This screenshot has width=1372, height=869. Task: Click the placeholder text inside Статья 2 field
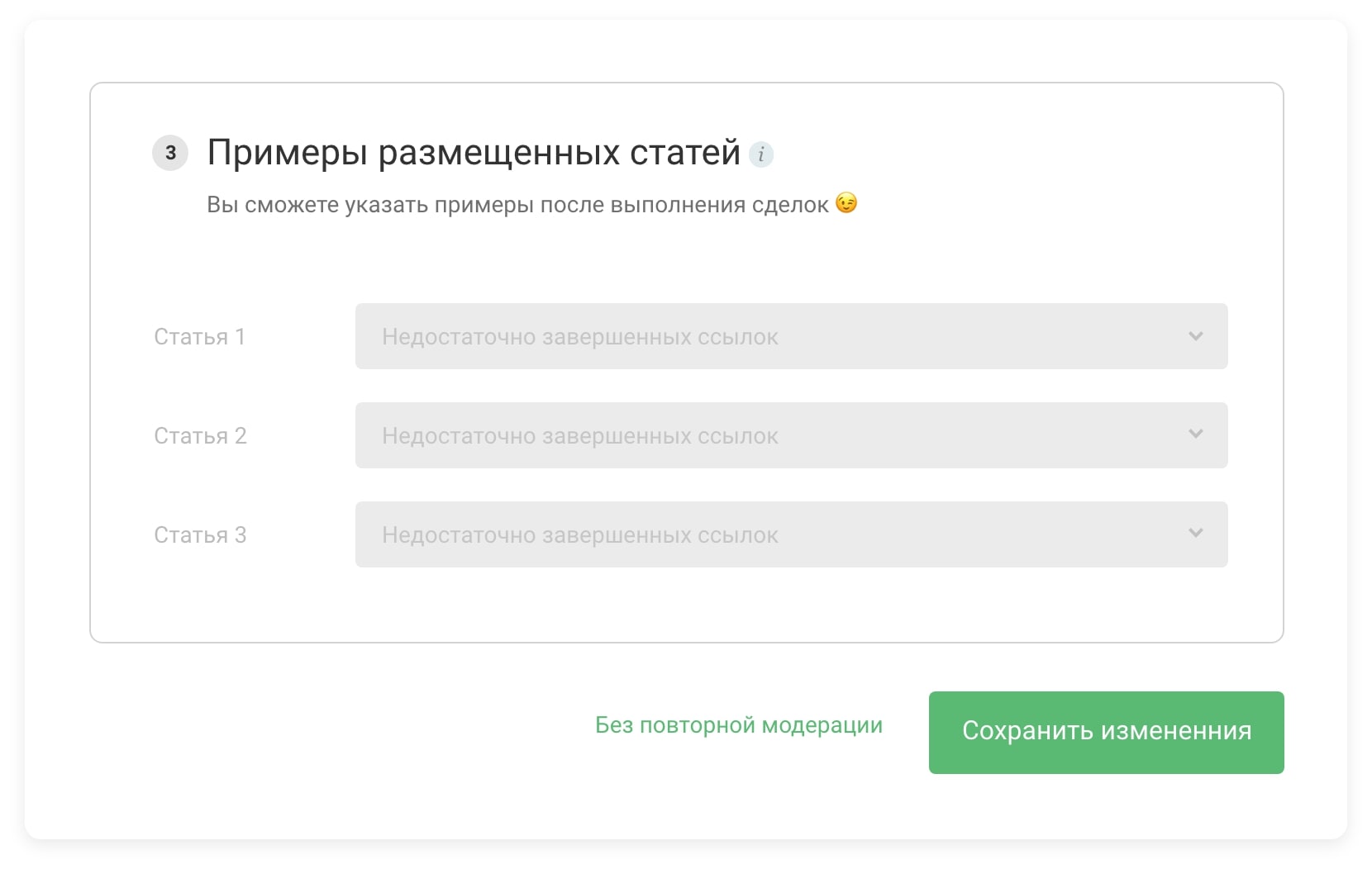[579, 436]
